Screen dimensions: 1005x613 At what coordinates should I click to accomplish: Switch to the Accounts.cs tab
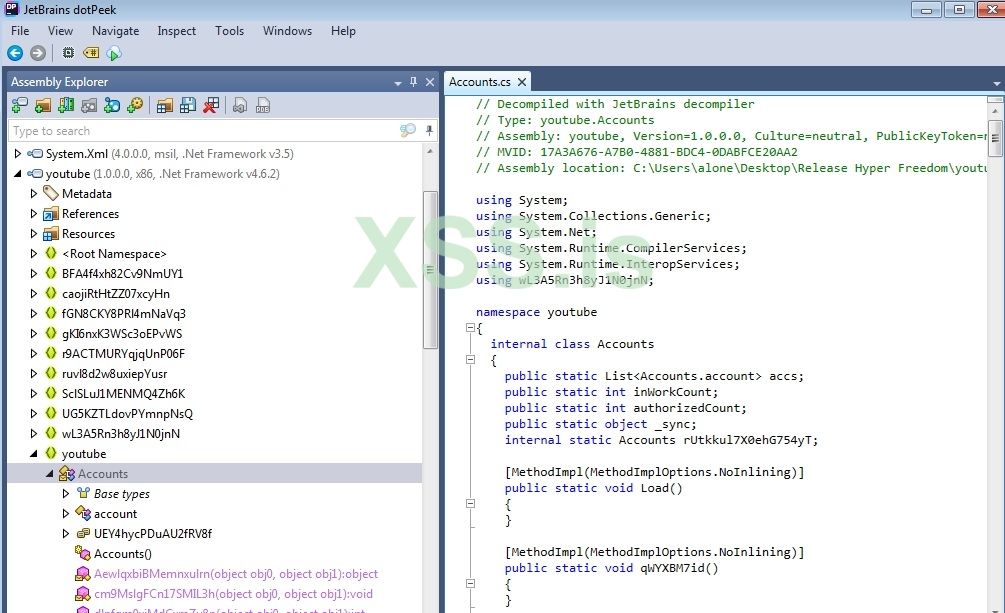pos(479,82)
